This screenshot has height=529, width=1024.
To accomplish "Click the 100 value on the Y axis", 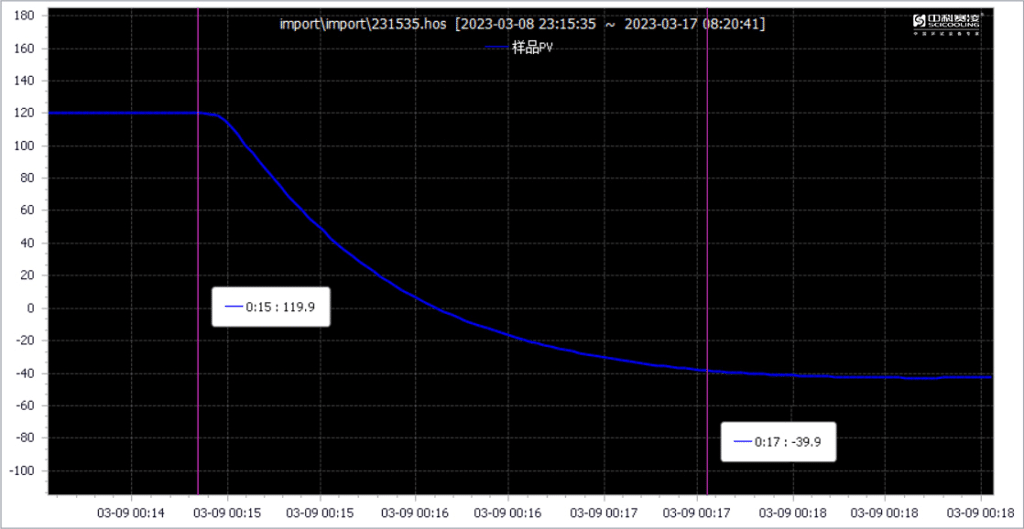I will tap(24, 146).
